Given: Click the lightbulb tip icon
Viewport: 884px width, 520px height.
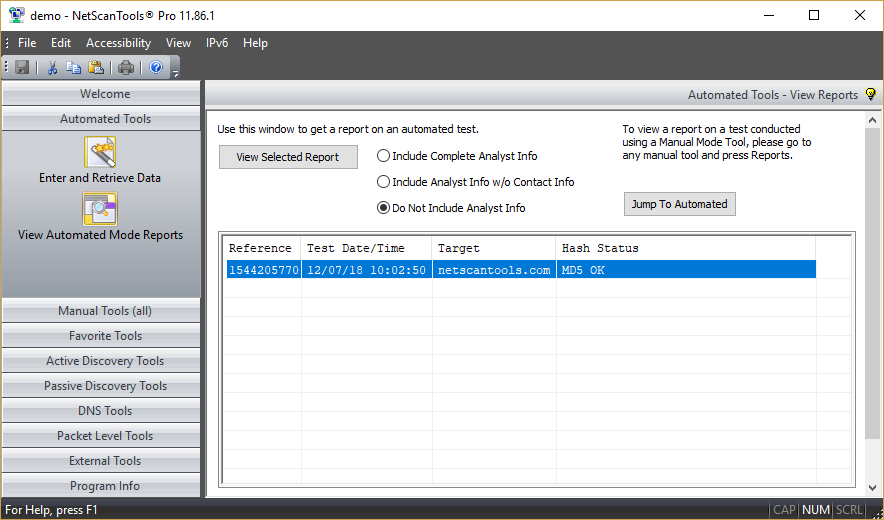Looking at the screenshot, I should pos(871,94).
